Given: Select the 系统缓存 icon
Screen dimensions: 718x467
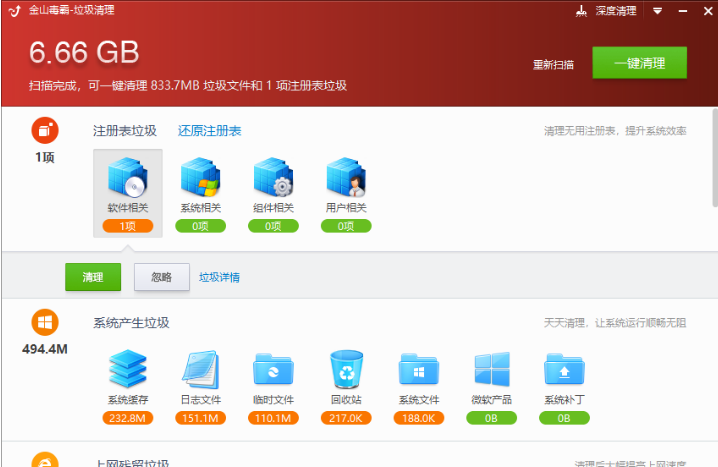Looking at the screenshot, I should [128, 369].
